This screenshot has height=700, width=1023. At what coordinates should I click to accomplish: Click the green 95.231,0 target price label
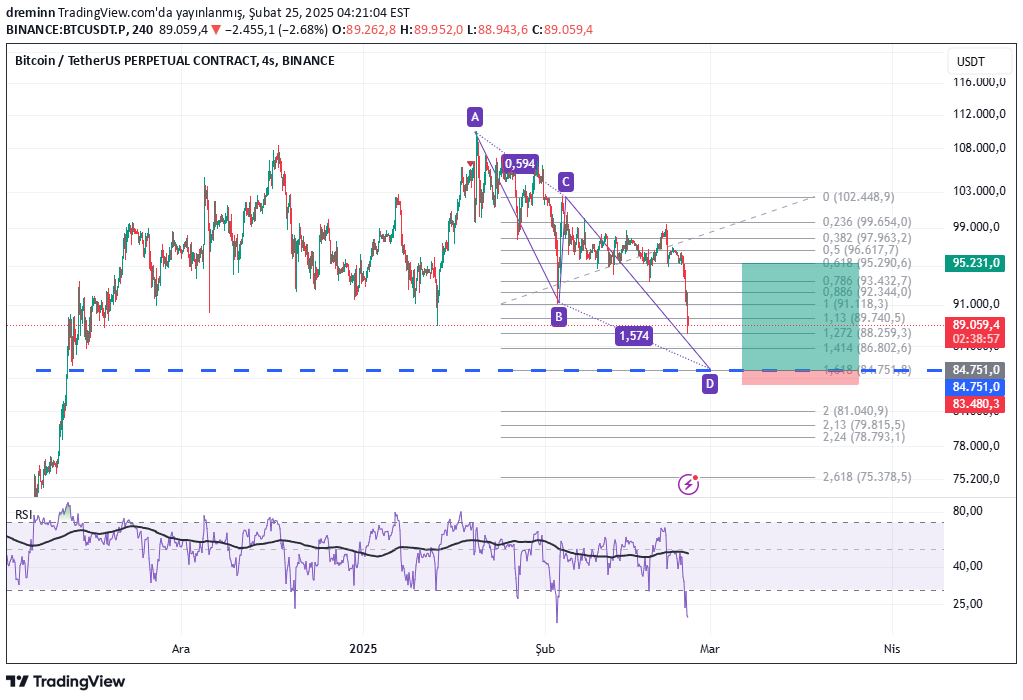pyautogui.click(x=974, y=263)
